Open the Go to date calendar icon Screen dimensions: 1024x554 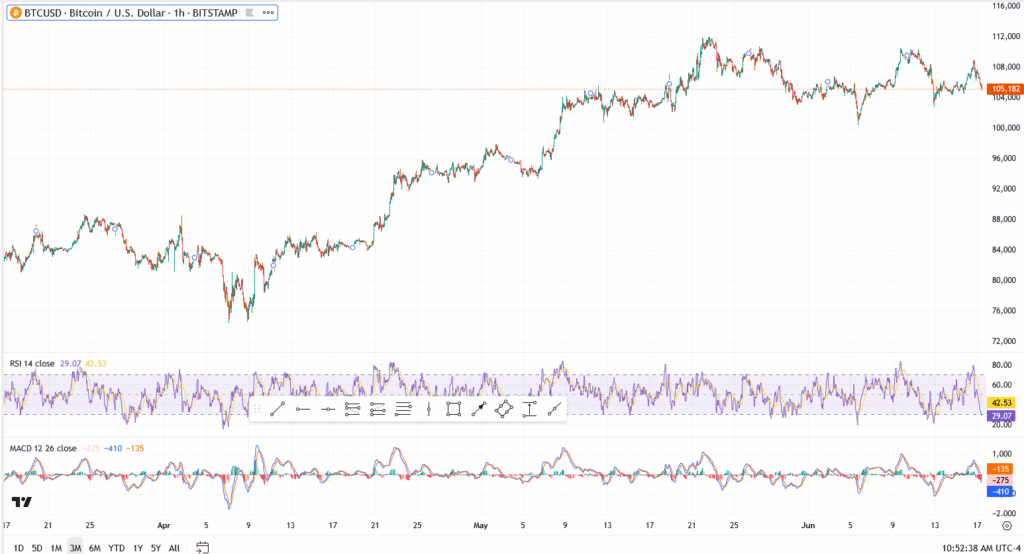pyautogui.click(x=203, y=547)
